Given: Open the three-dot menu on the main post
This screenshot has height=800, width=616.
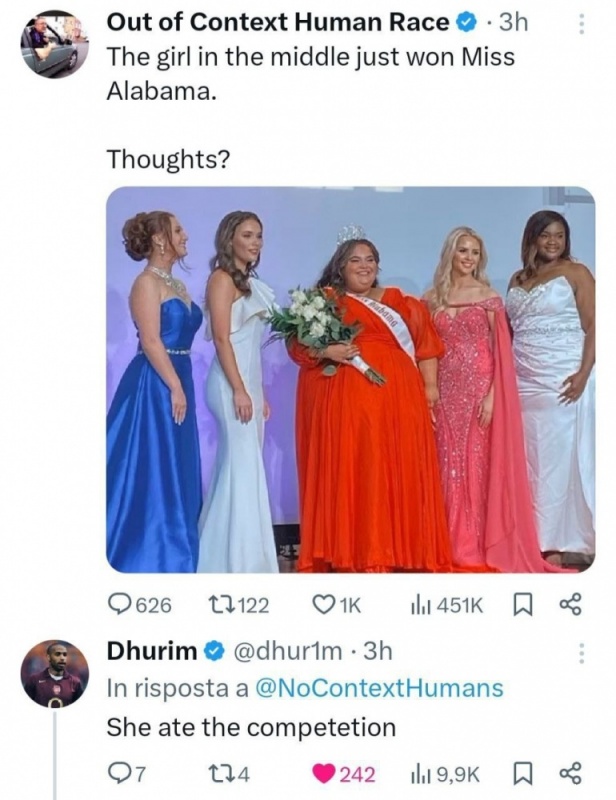Looking at the screenshot, I should [579, 23].
